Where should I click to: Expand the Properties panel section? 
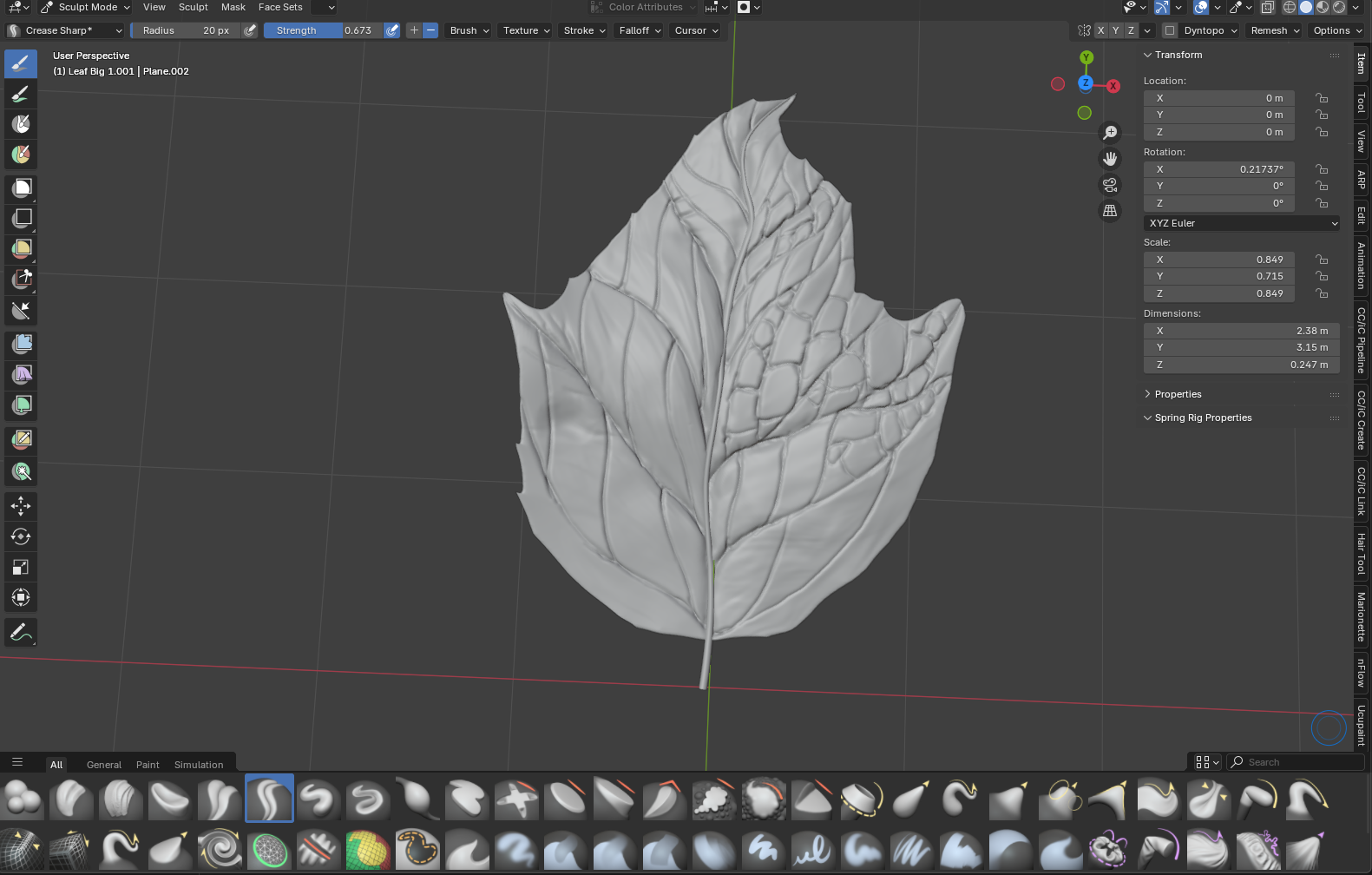pos(1178,394)
